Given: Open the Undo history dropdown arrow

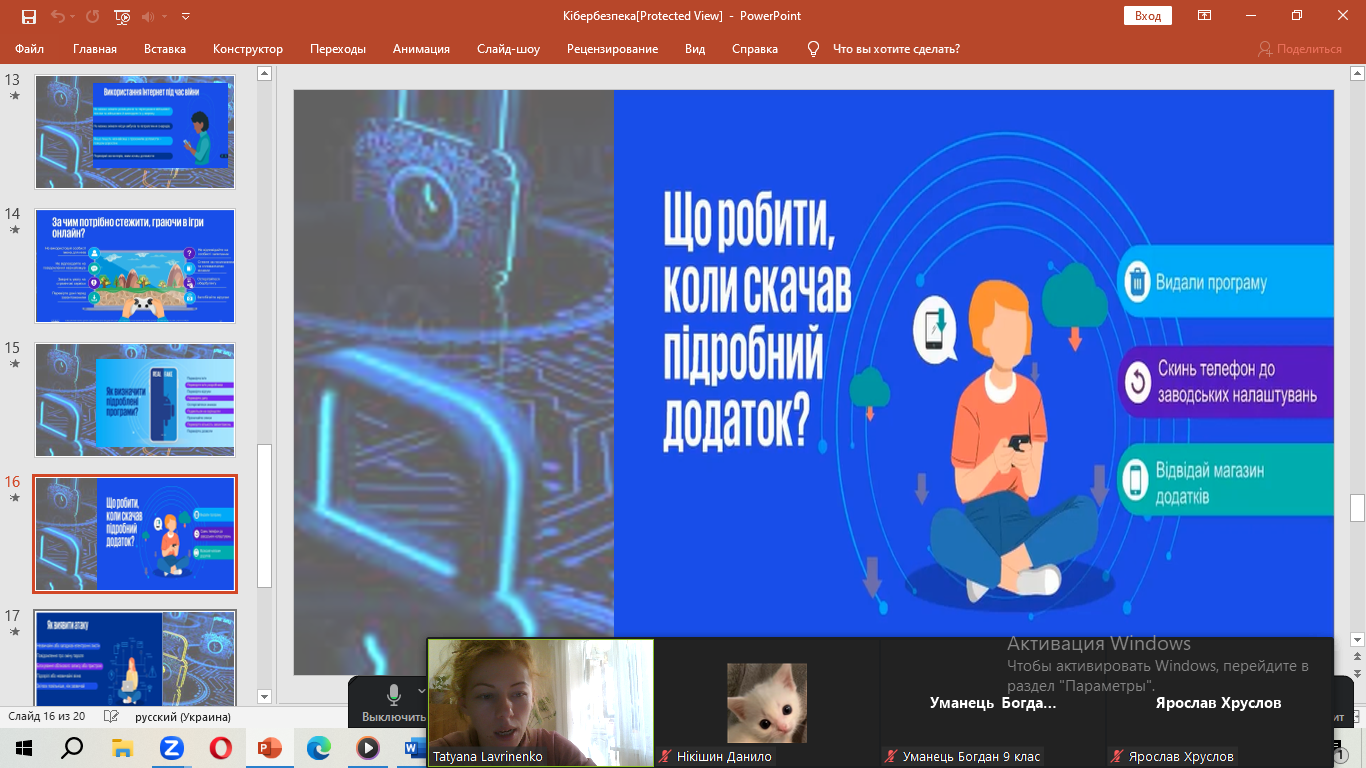Looking at the screenshot, I should 73,17.
